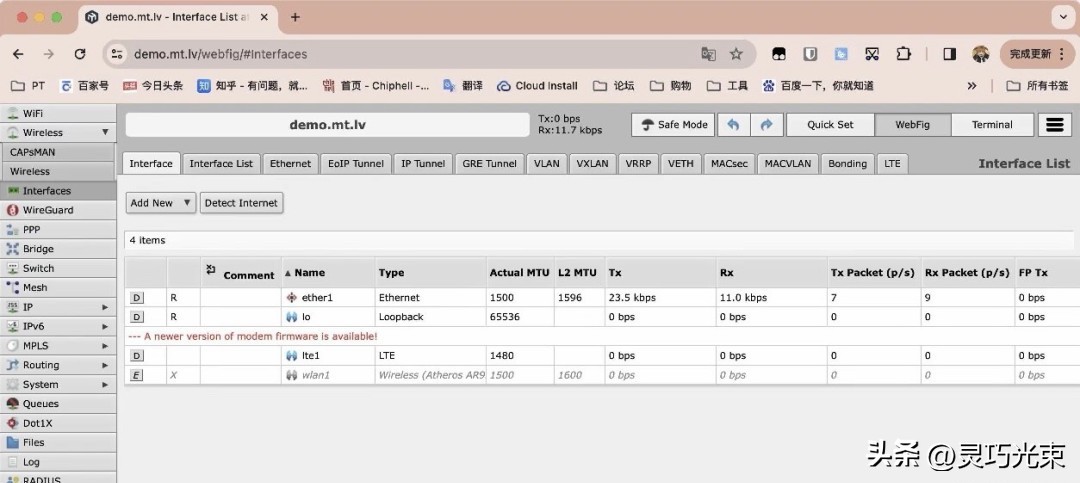The height and width of the screenshot is (483, 1080).
Task: Open Switch in the sidebar
Action: click(58, 268)
